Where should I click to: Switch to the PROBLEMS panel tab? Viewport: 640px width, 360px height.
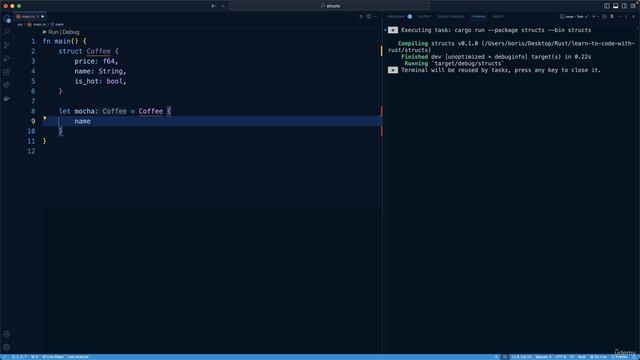[399, 17]
